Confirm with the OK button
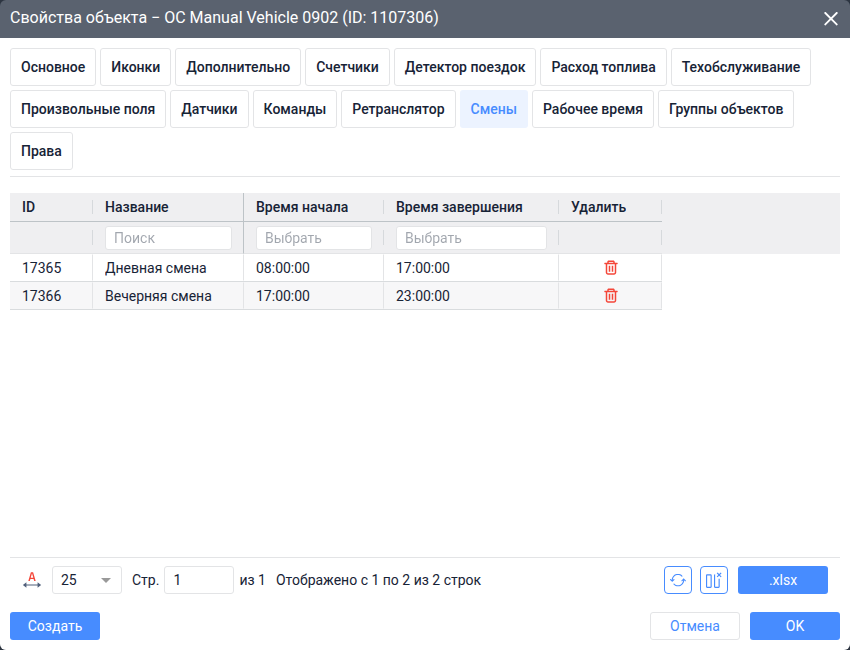This screenshot has height=650, width=850. click(x=795, y=626)
